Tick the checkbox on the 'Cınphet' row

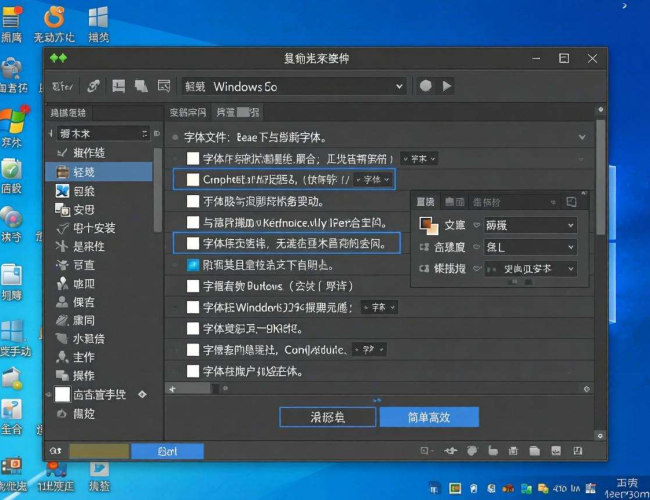(x=193, y=180)
